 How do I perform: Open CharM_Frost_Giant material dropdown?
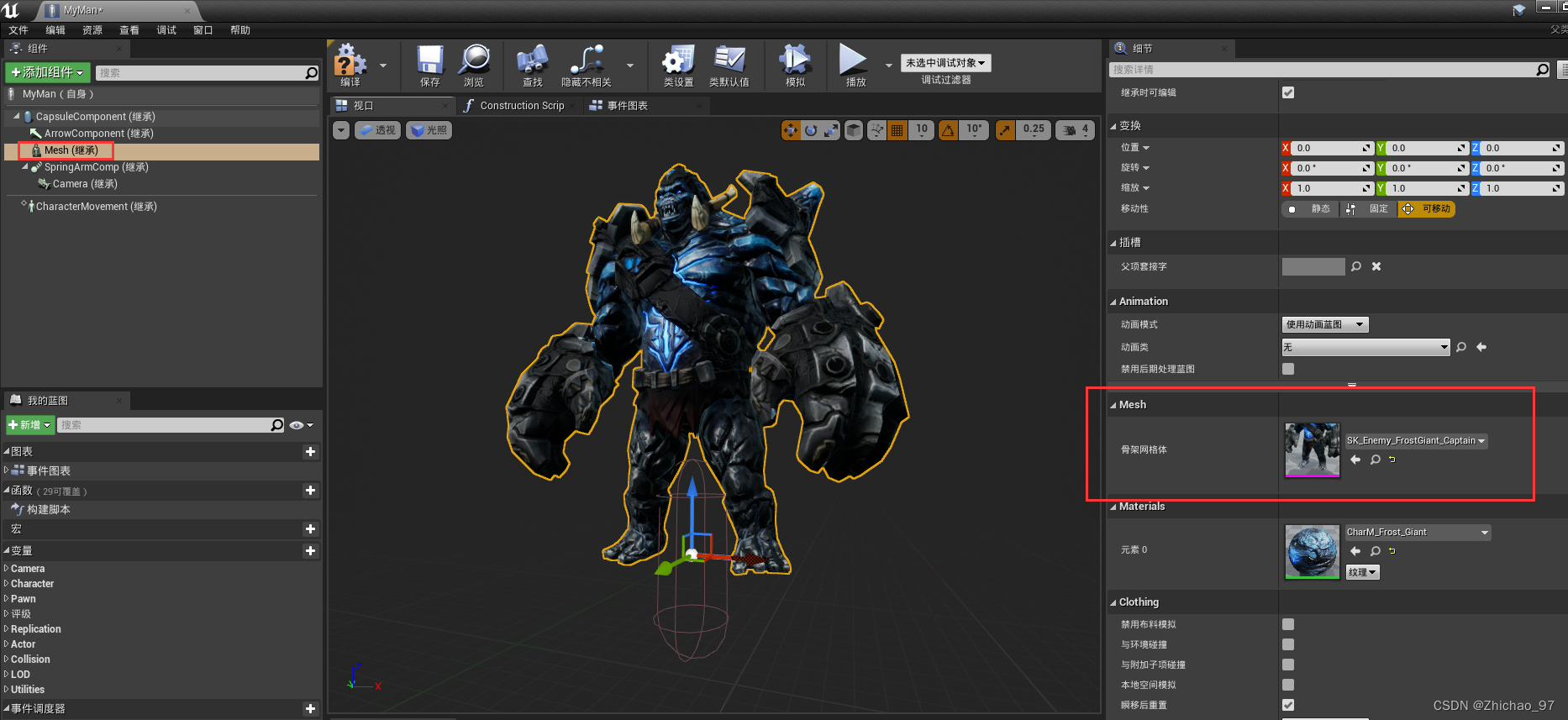(x=1418, y=532)
